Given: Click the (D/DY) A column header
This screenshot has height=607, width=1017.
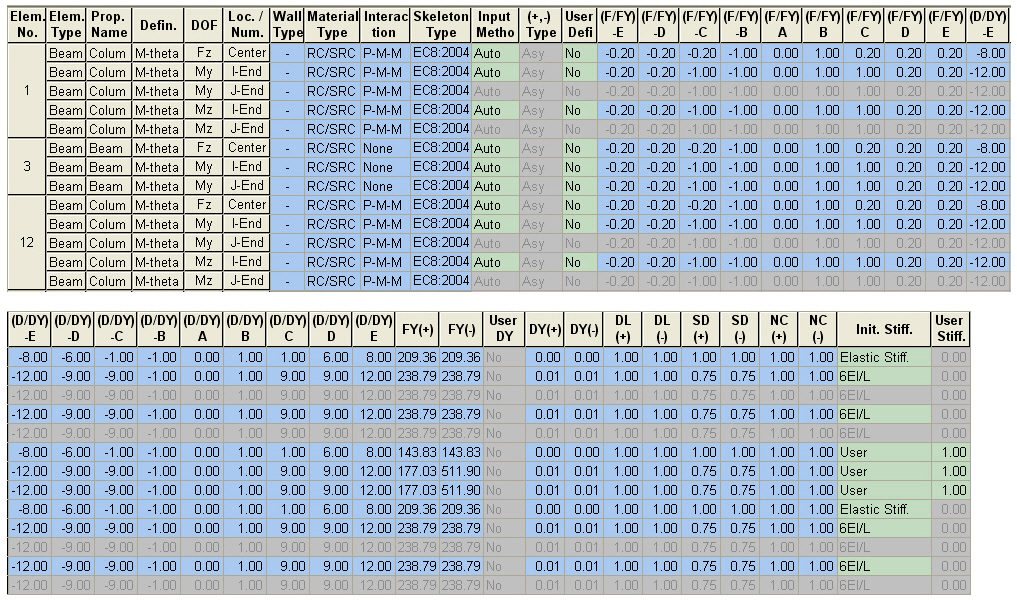Looking at the screenshot, I should coord(202,329).
